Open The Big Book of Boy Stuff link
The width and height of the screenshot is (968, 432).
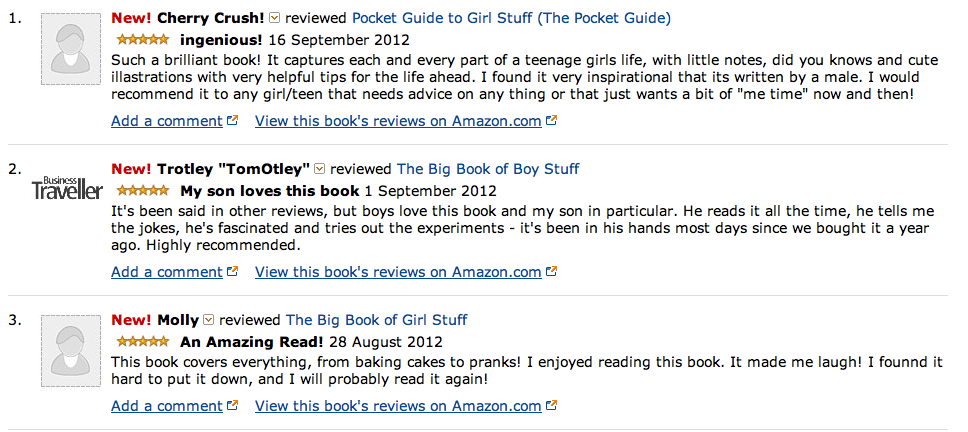[488, 169]
